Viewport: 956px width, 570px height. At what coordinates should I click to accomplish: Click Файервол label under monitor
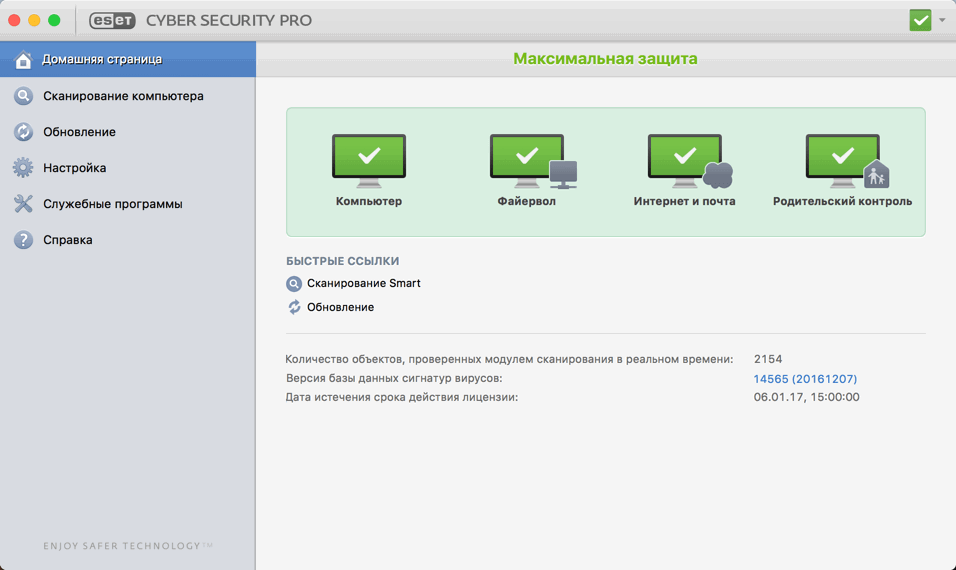[527, 201]
